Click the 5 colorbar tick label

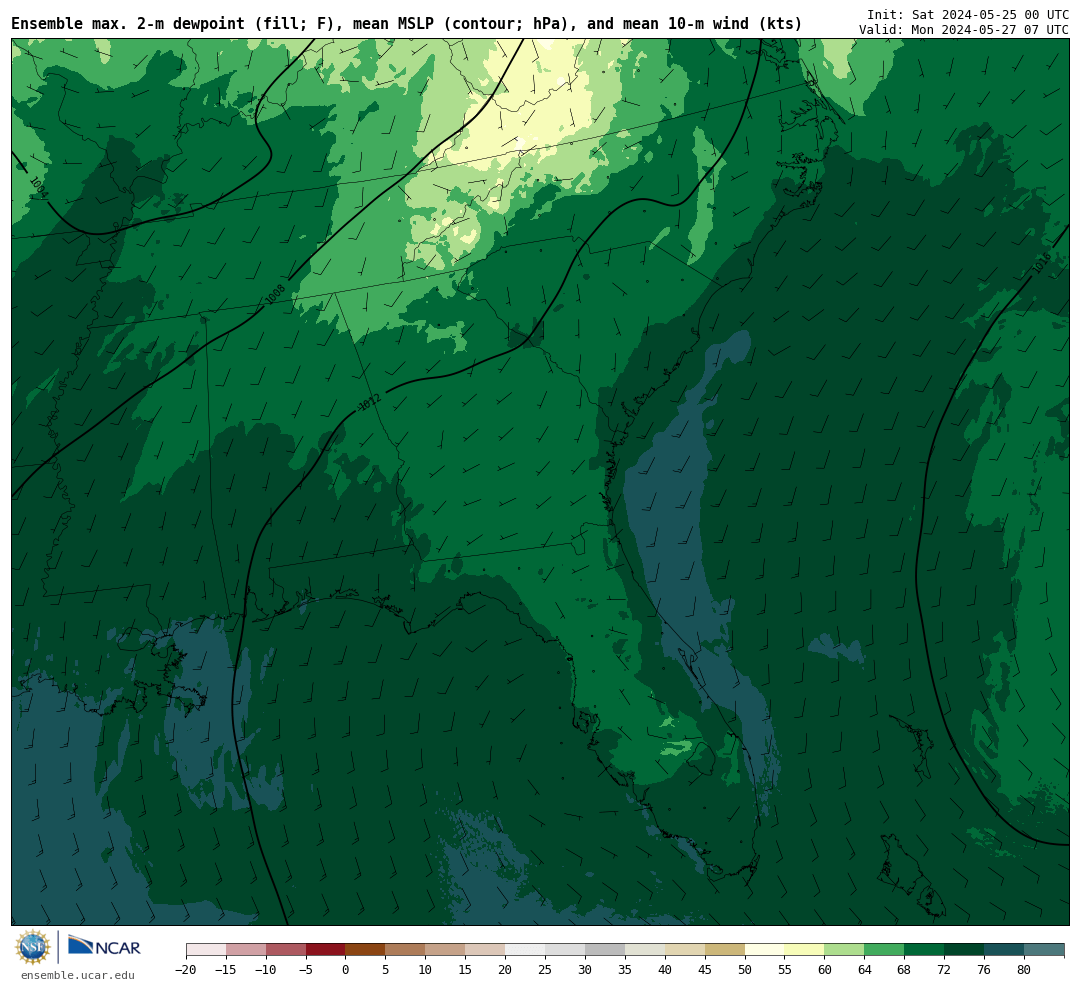(386, 969)
